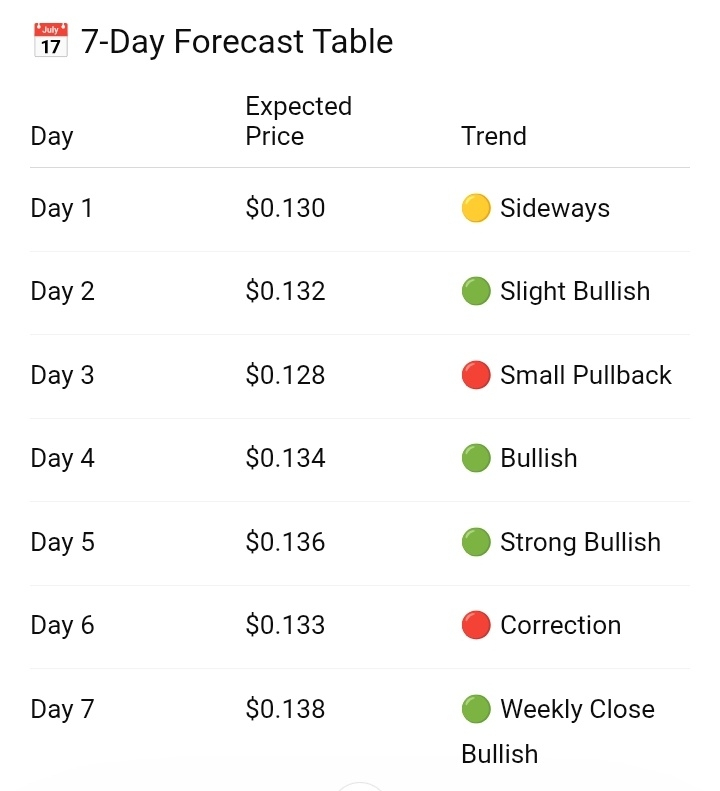Click green circle in the Day 4 row
720x791 pixels.
tap(476, 459)
